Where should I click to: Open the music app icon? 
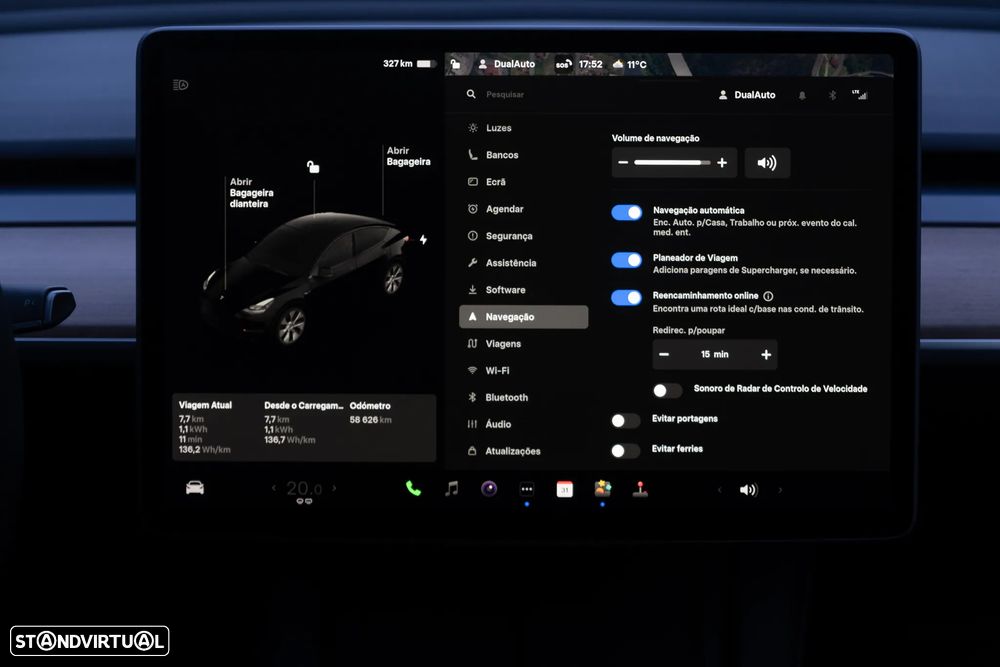click(x=452, y=489)
